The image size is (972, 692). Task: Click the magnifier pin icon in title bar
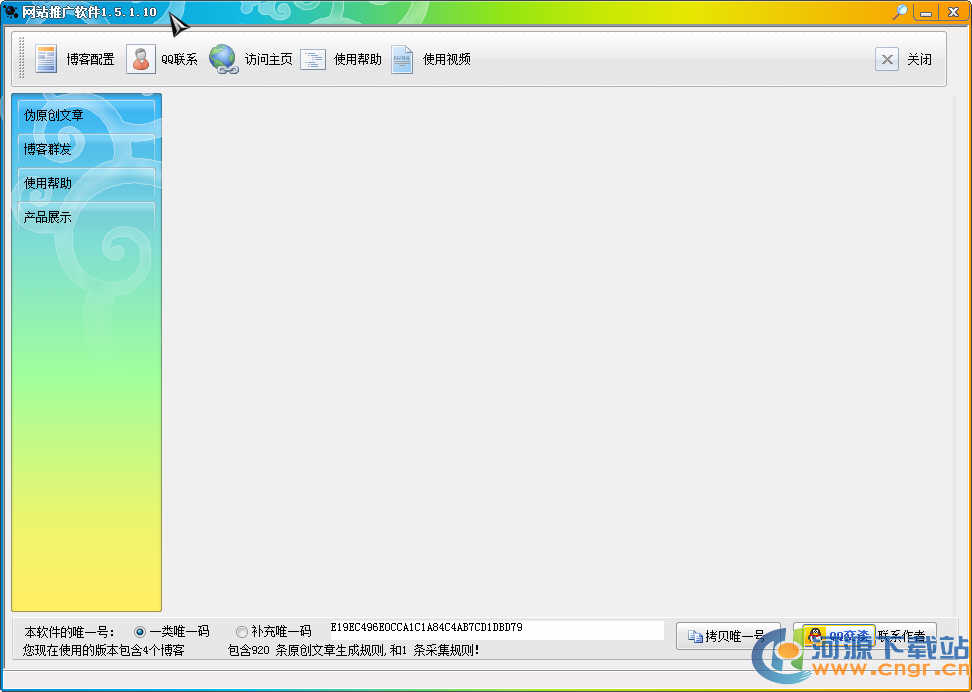900,12
